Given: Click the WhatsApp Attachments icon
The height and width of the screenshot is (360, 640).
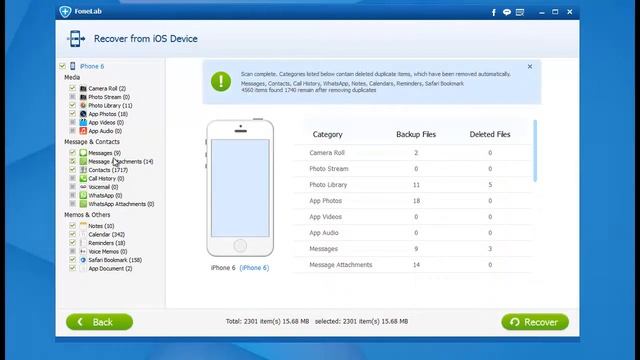Looking at the screenshot, I should [83, 204].
